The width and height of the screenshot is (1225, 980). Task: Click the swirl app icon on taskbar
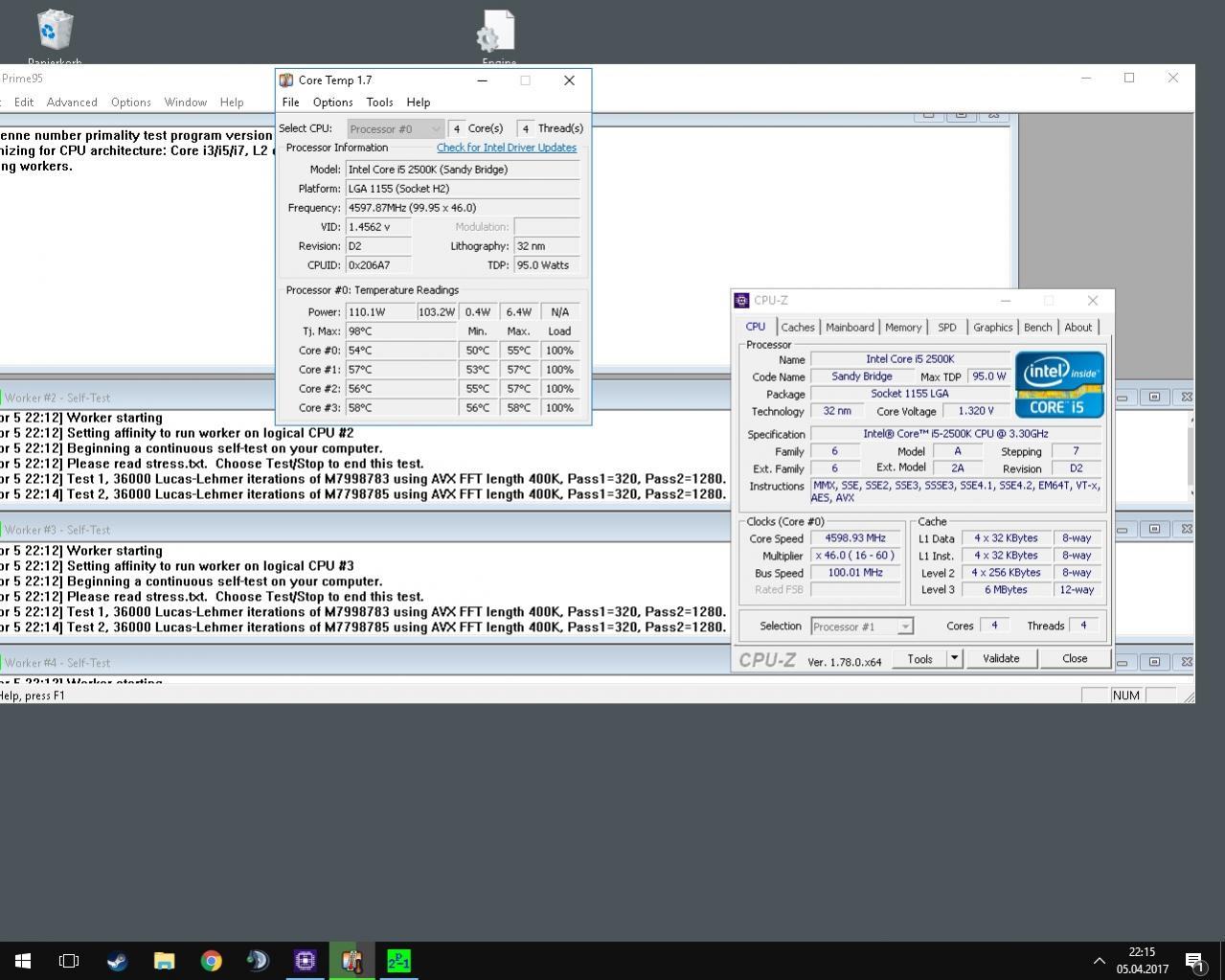[x=258, y=960]
